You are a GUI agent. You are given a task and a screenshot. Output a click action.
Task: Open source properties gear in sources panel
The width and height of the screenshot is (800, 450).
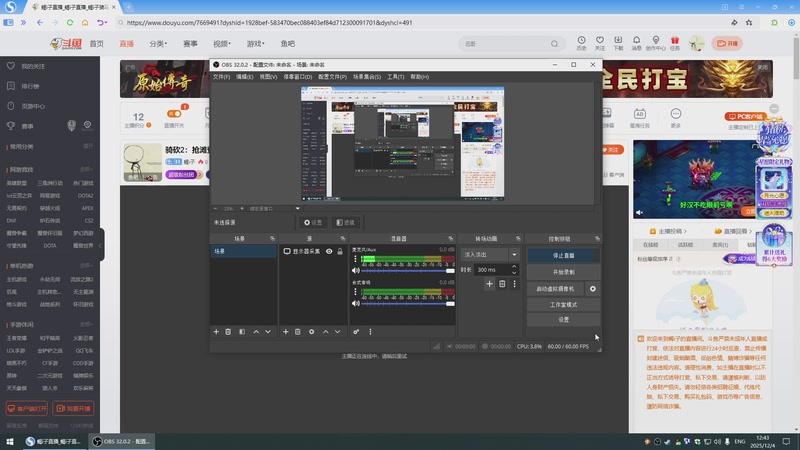click(x=312, y=331)
